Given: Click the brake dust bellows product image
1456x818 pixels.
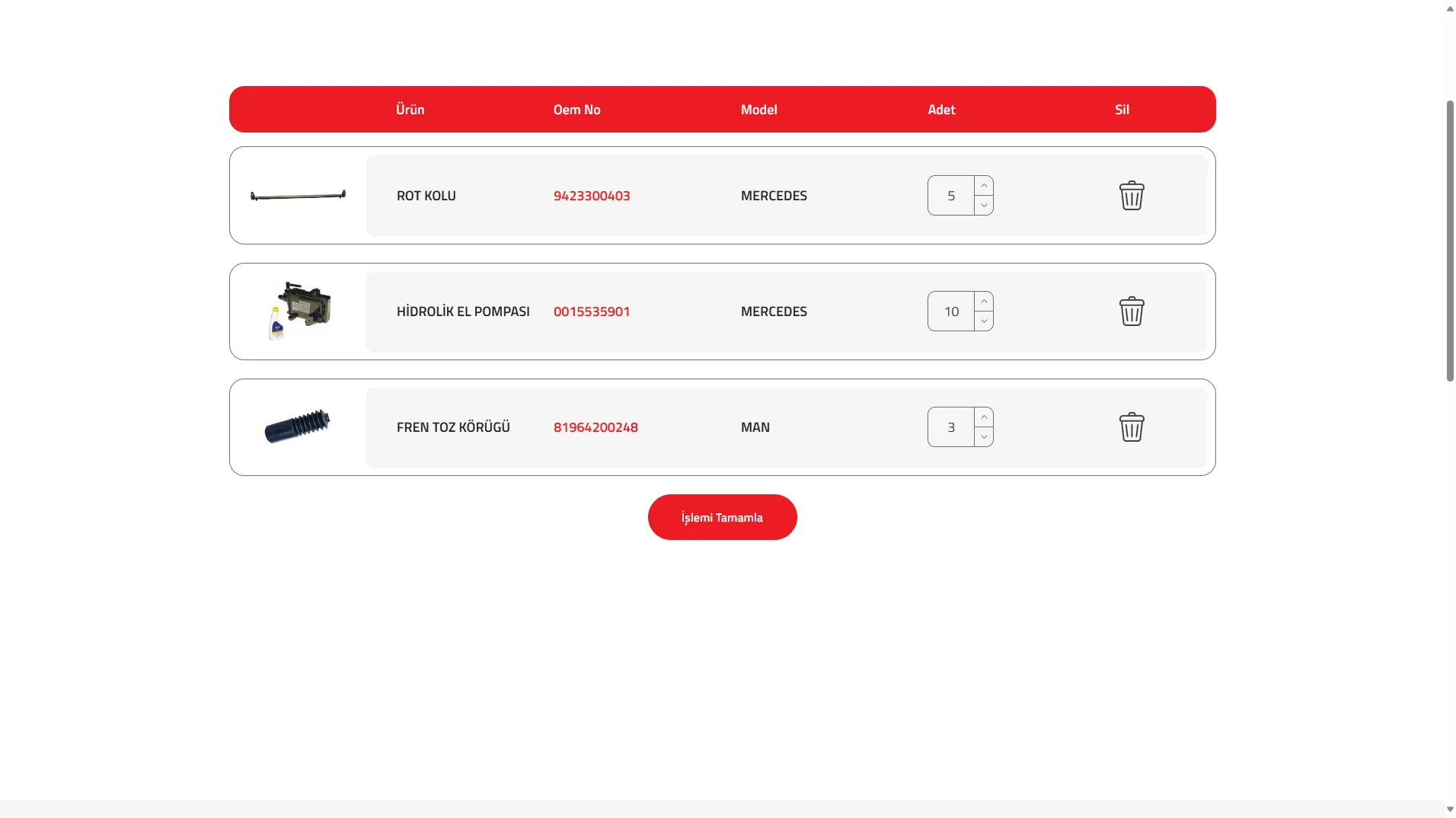Looking at the screenshot, I should click(x=297, y=427).
